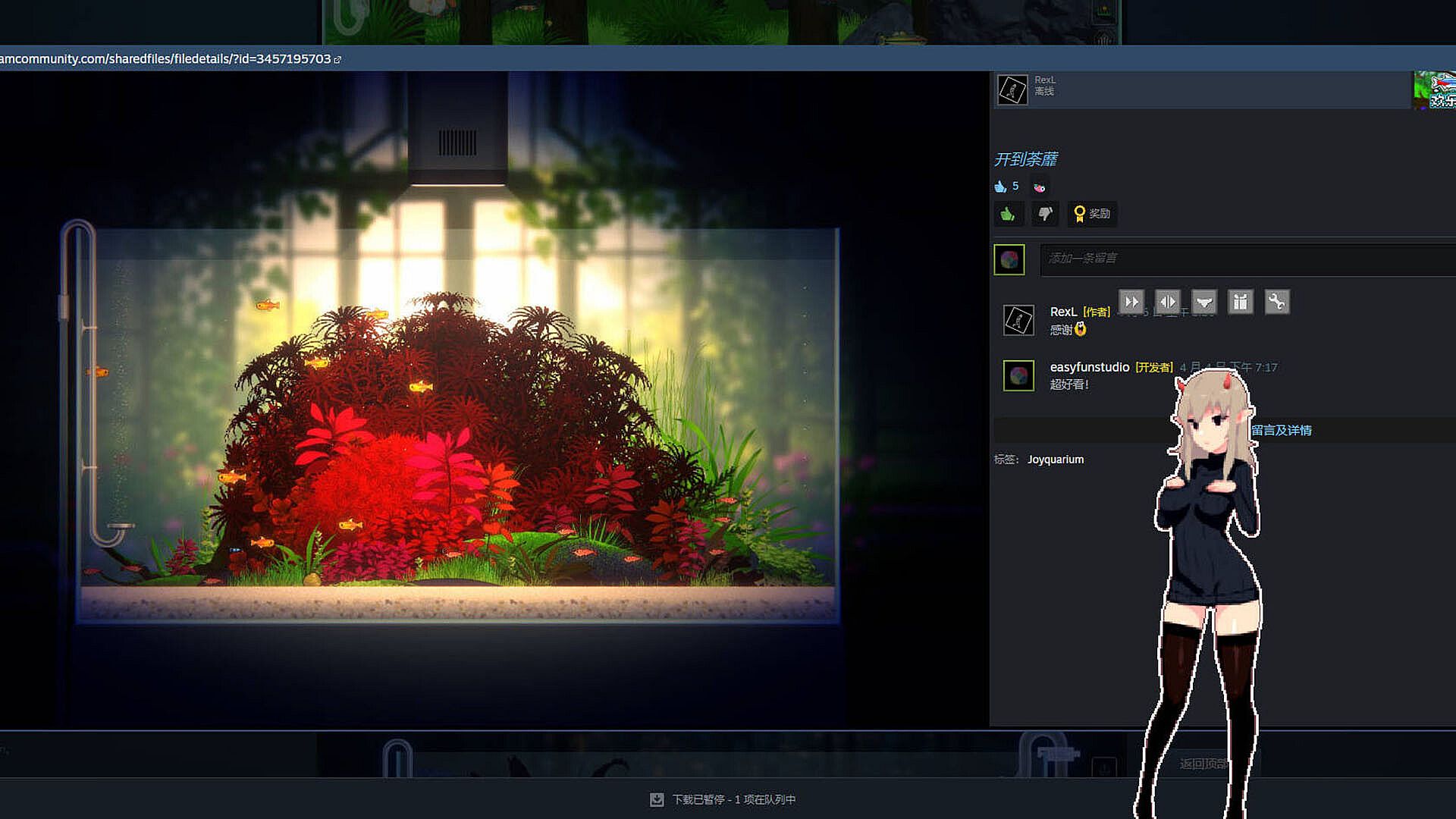1456x819 pixels.
Task: Click the 奖励 award button
Action: pos(1092,214)
